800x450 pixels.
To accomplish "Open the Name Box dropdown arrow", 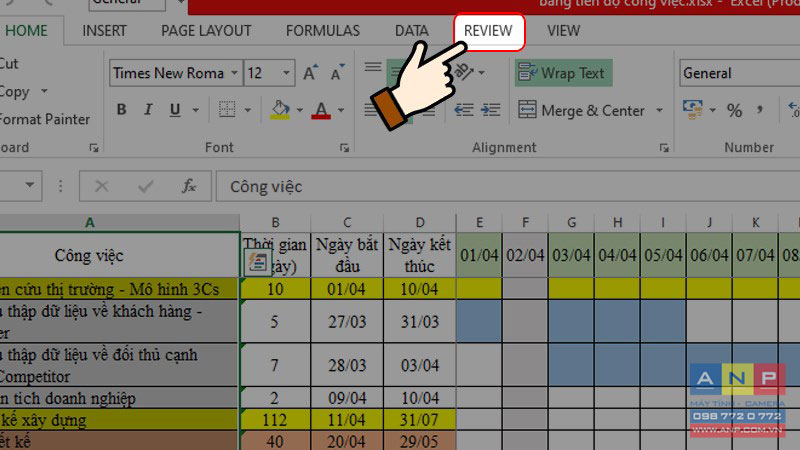I will pyautogui.click(x=30, y=185).
